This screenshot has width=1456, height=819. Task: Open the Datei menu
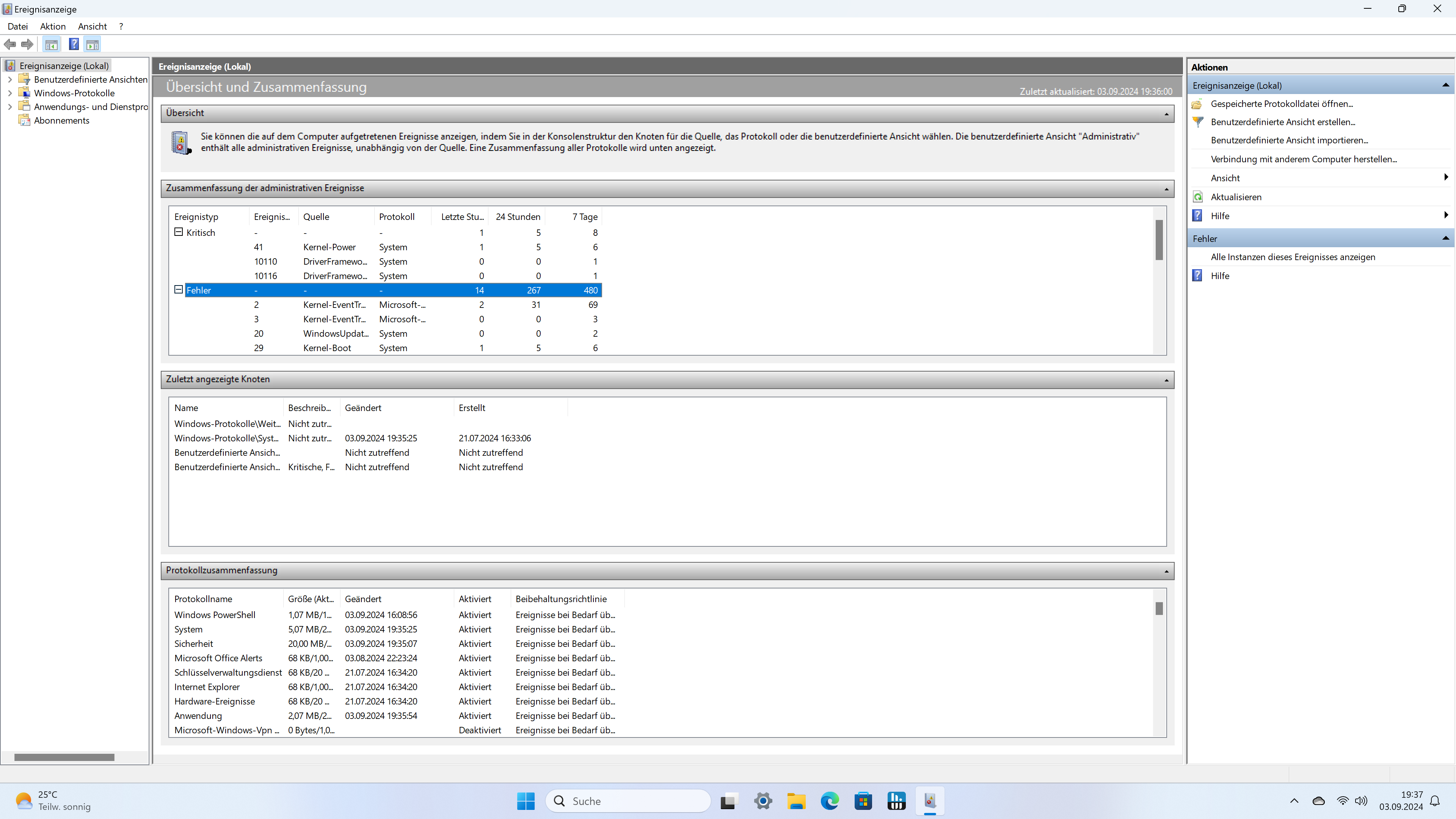17,27
